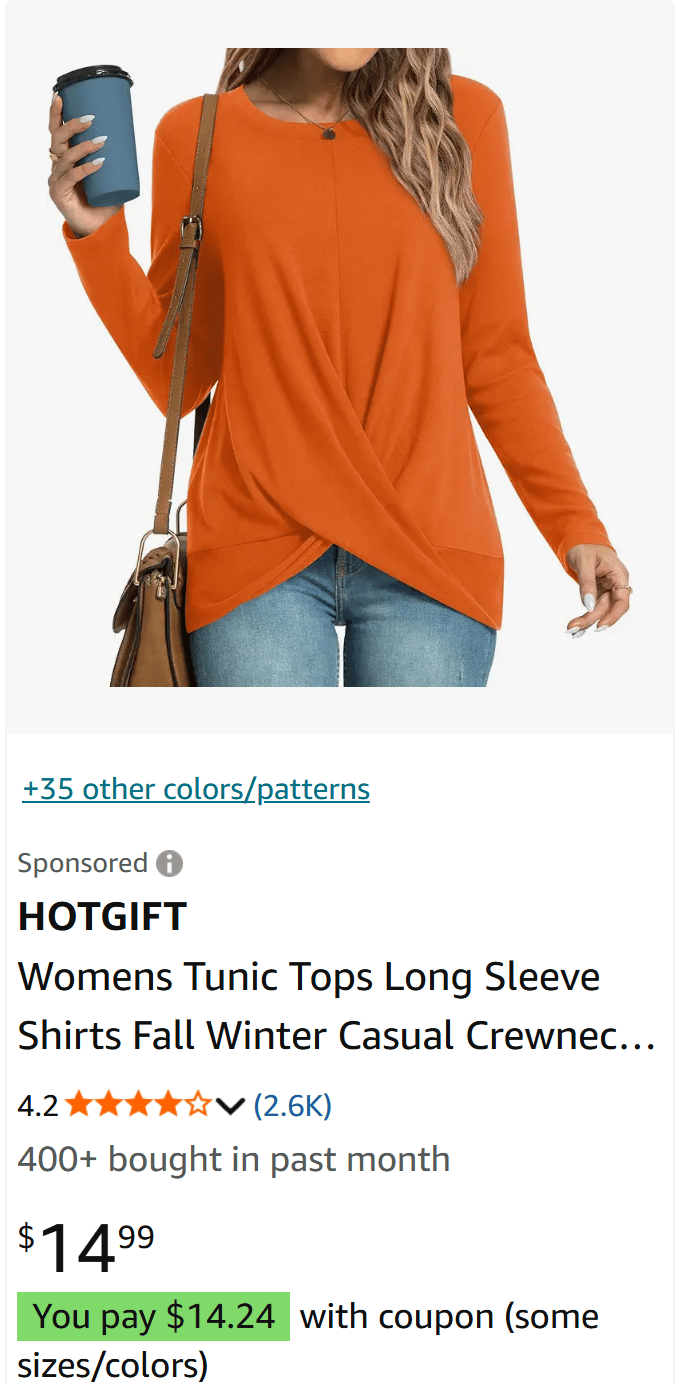682x1384 pixels.
Task: Click the HOTGIFT brand name
Action: tap(102, 917)
